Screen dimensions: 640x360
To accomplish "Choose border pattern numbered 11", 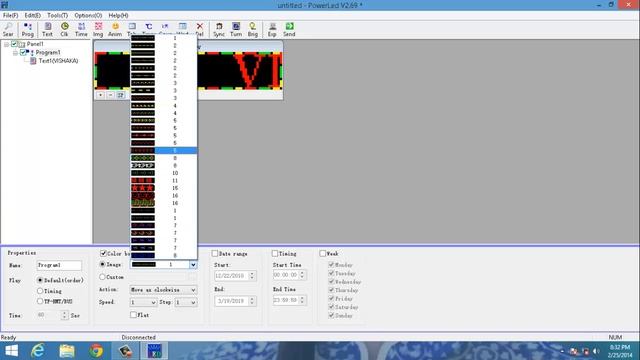I will click(164, 180).
